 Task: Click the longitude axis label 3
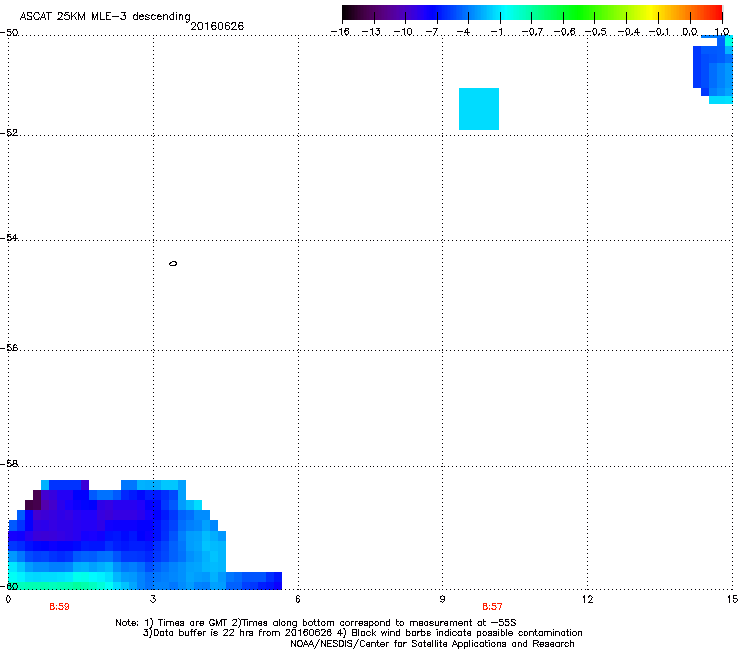click(153, 599)
